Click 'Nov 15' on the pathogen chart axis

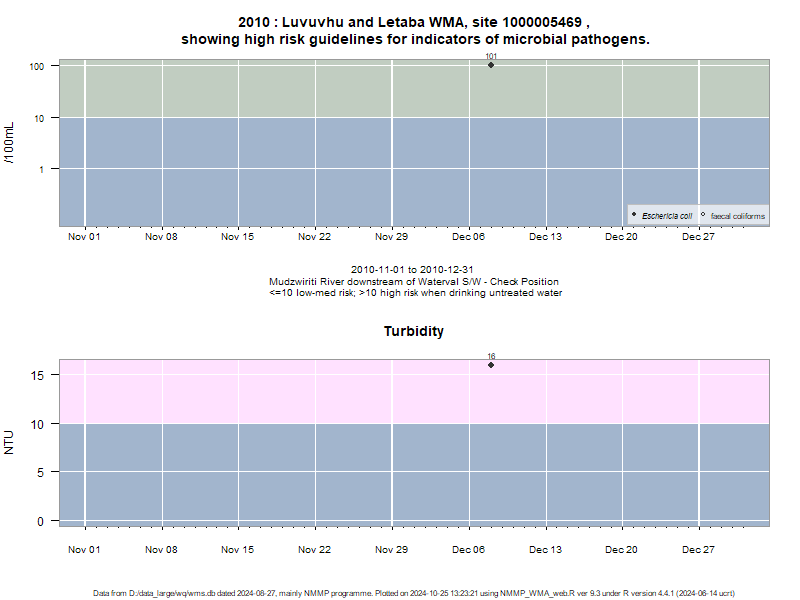click(x=237, y=237)
